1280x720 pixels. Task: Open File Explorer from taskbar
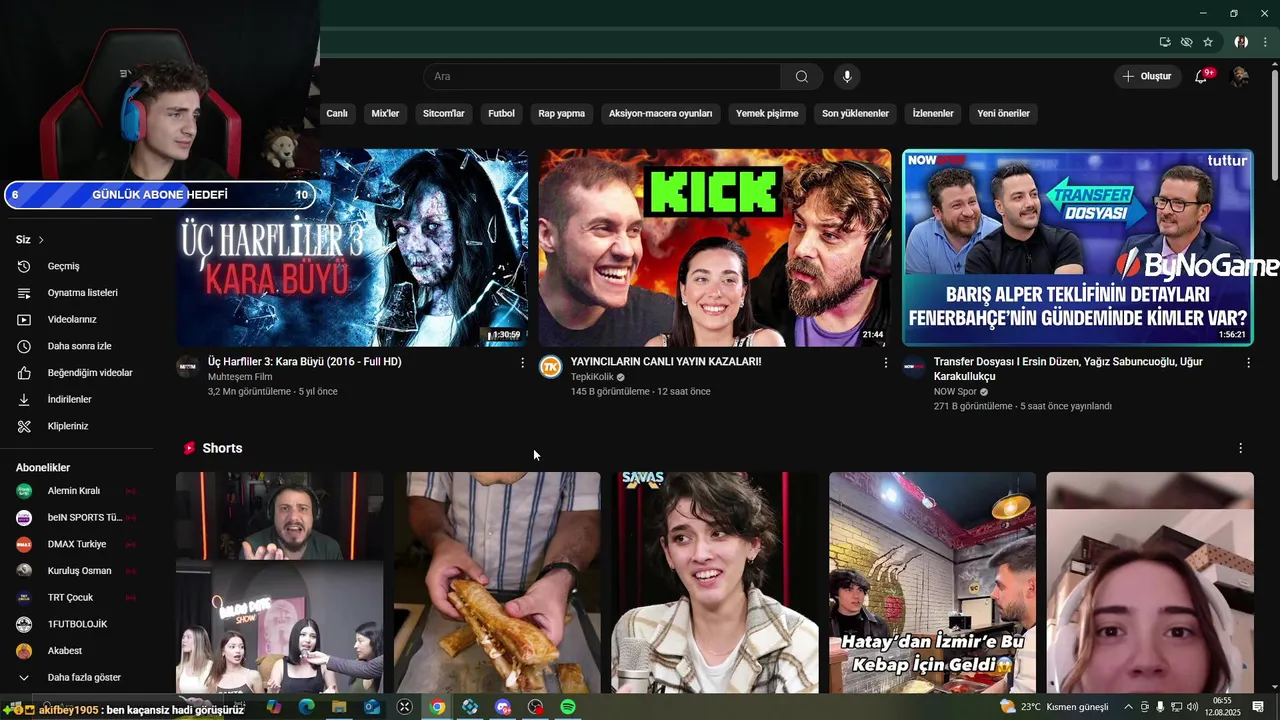coord(339,707)
